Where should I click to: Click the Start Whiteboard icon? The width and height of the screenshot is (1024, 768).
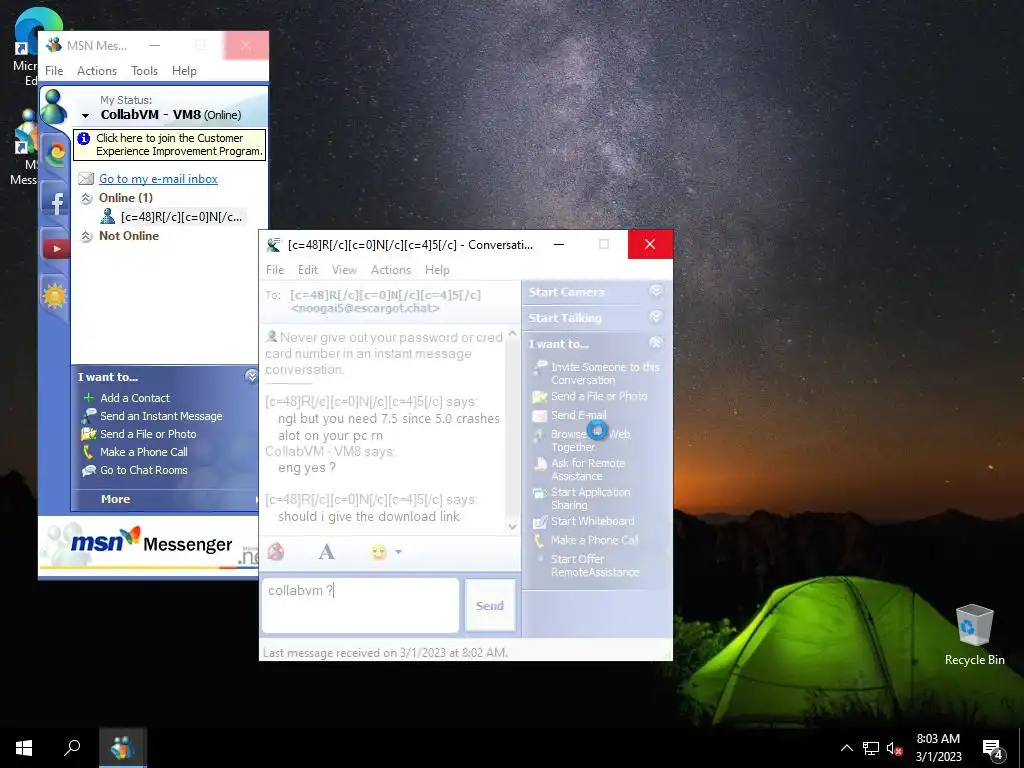[x=539, y=521]
